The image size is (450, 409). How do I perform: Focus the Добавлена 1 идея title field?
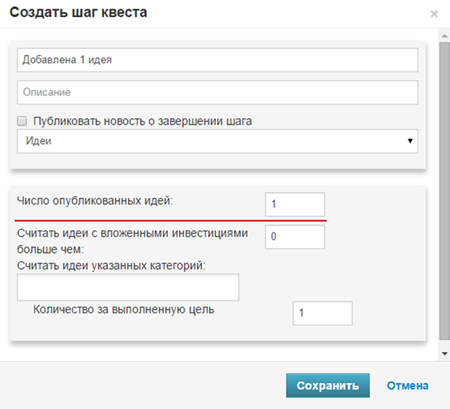coord(218,60)
